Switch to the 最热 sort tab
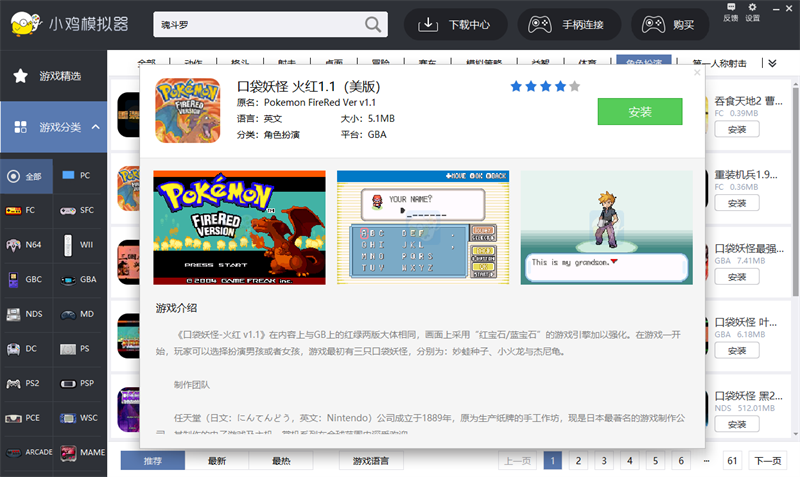Viewport: 800px width, 477px height. pos(281,461)
